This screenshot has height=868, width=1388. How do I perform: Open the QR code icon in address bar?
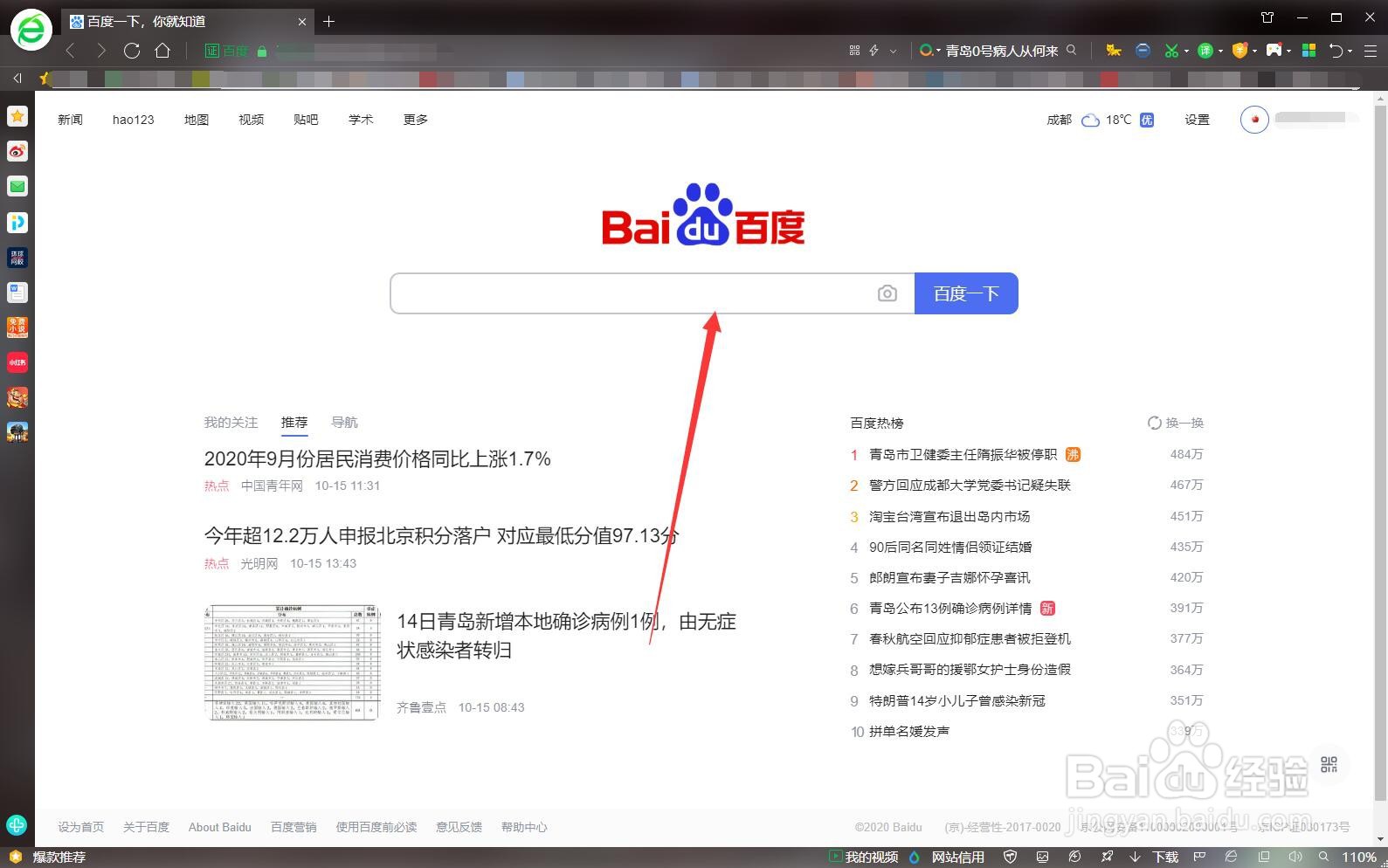tap(854, 51)
